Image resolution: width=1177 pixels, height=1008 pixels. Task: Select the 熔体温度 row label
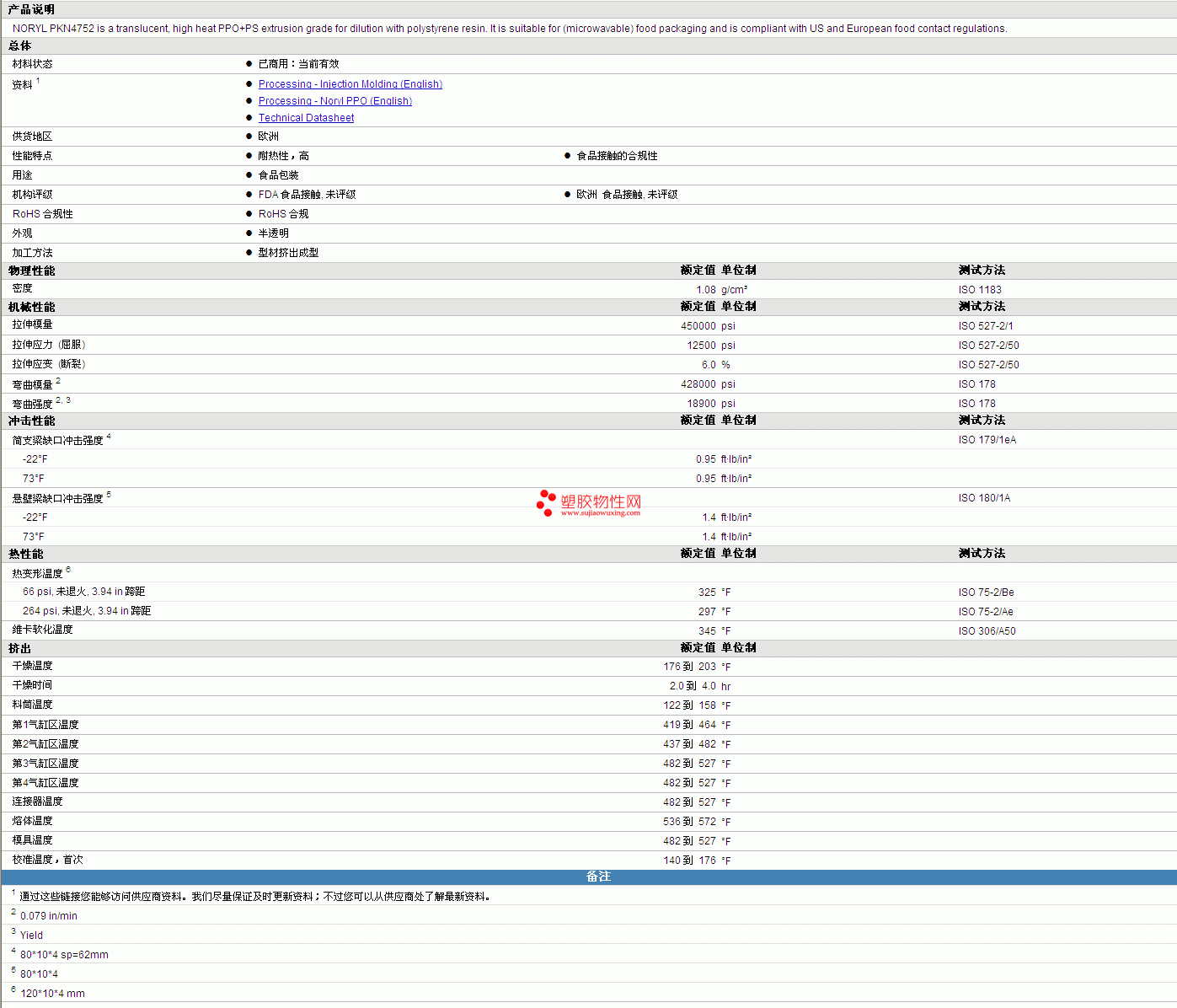tap(32, 821)
